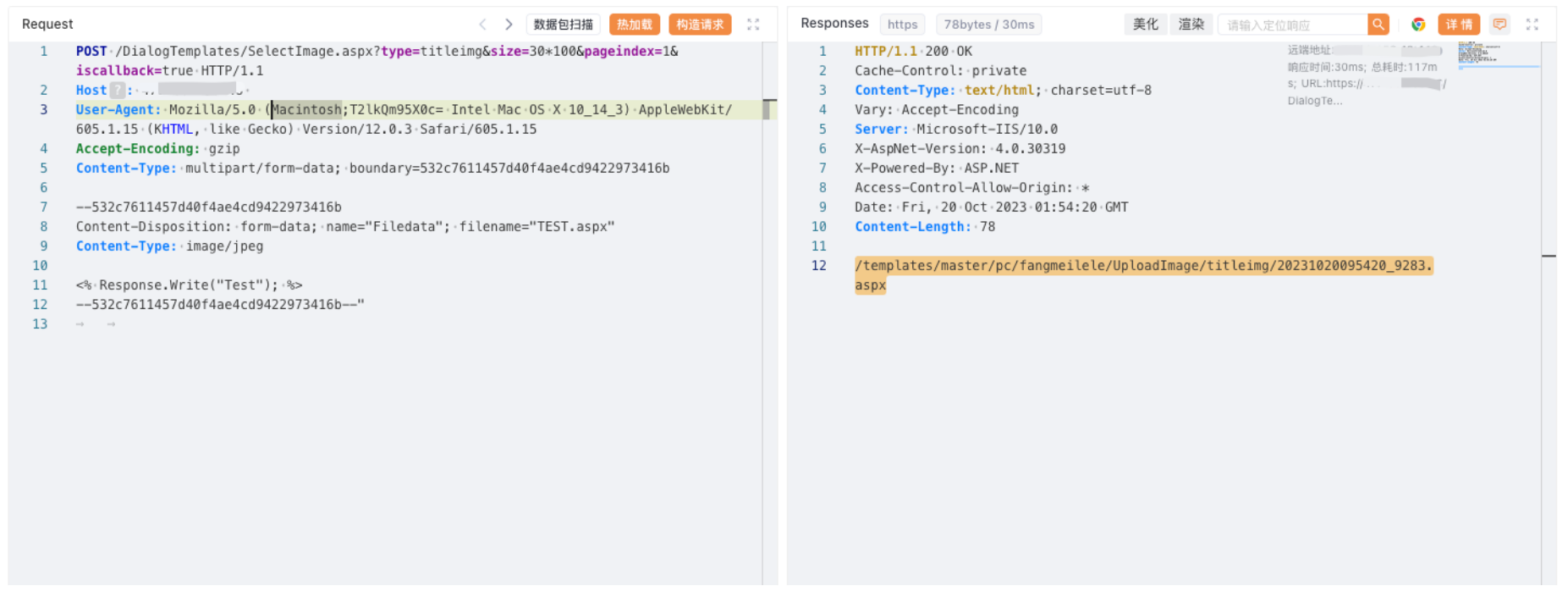
Task: Toggle 美化 beautify for the response
Action: coord(1146,25)
